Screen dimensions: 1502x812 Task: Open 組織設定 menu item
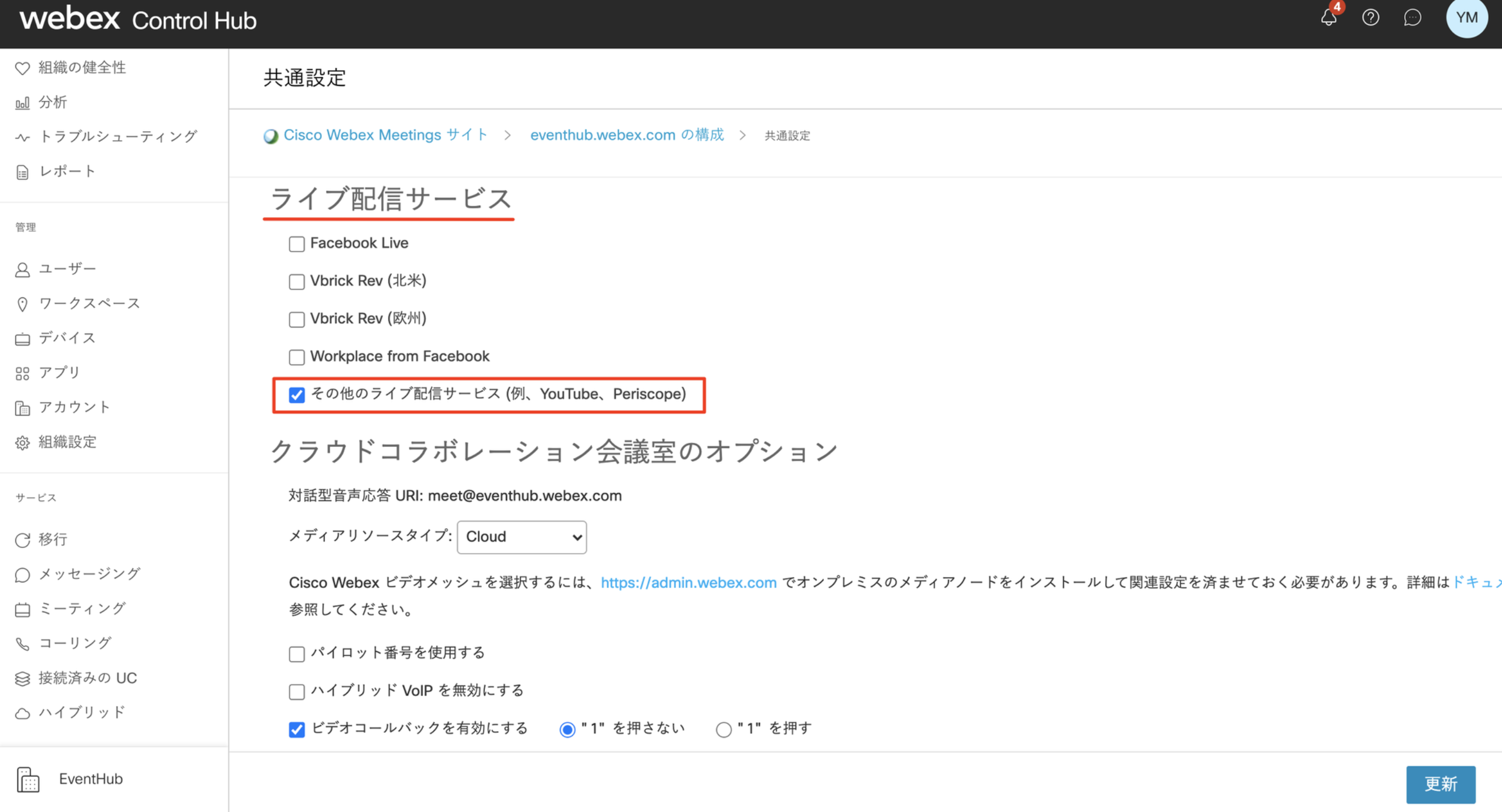[x=68, y=442]
